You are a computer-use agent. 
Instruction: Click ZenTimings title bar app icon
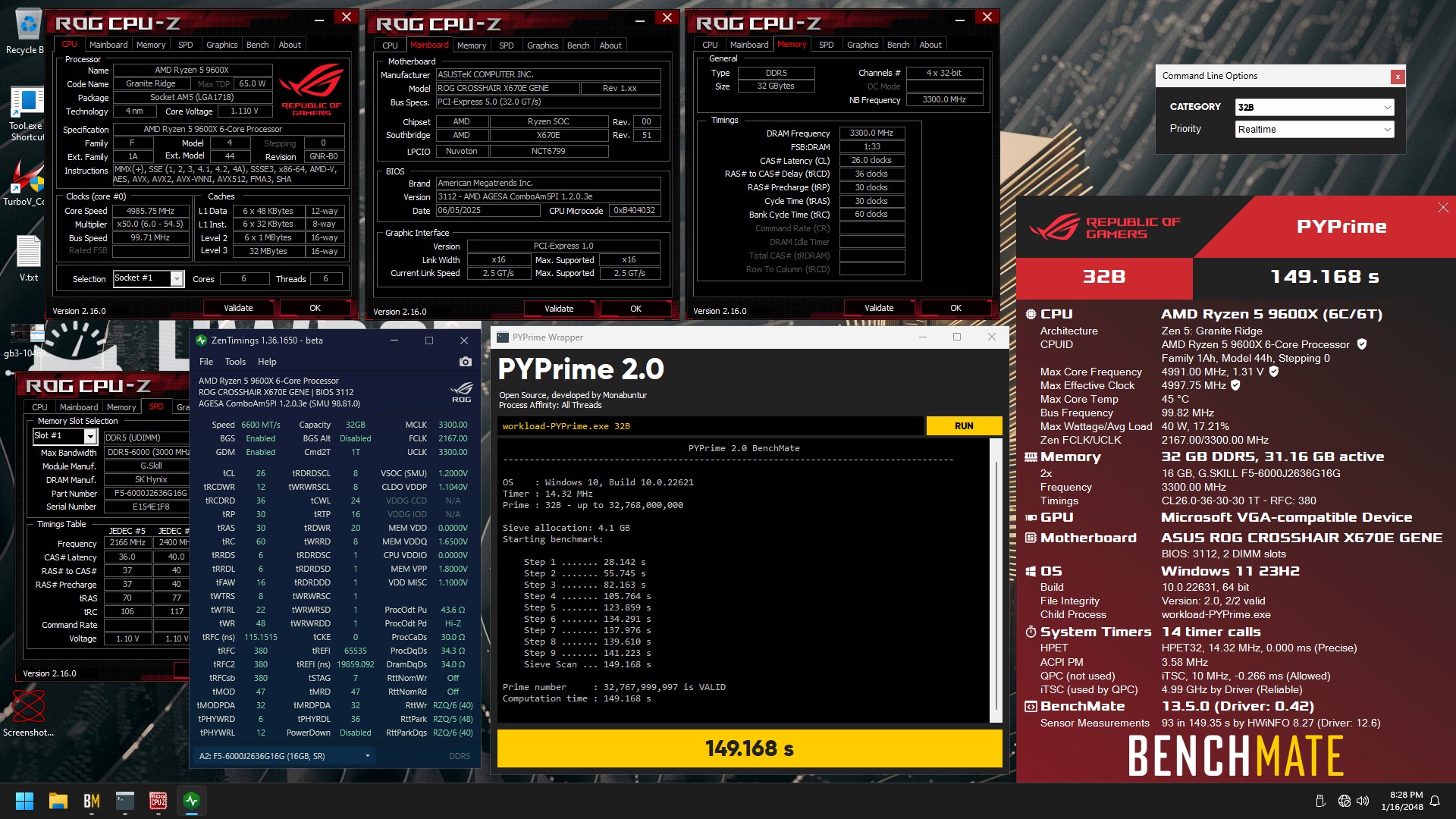[x=202, y=340]
